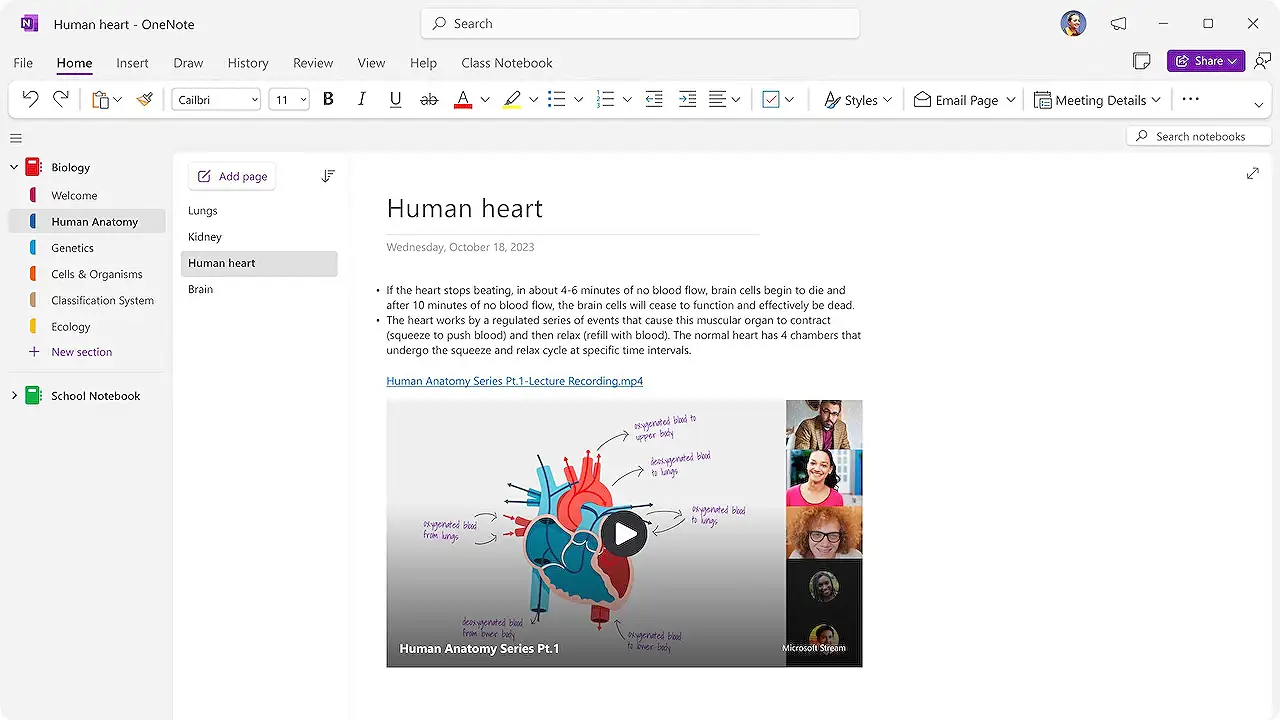Apply strikethrough formatting
Screen dimensions: 1280x720
click(429, 99)
